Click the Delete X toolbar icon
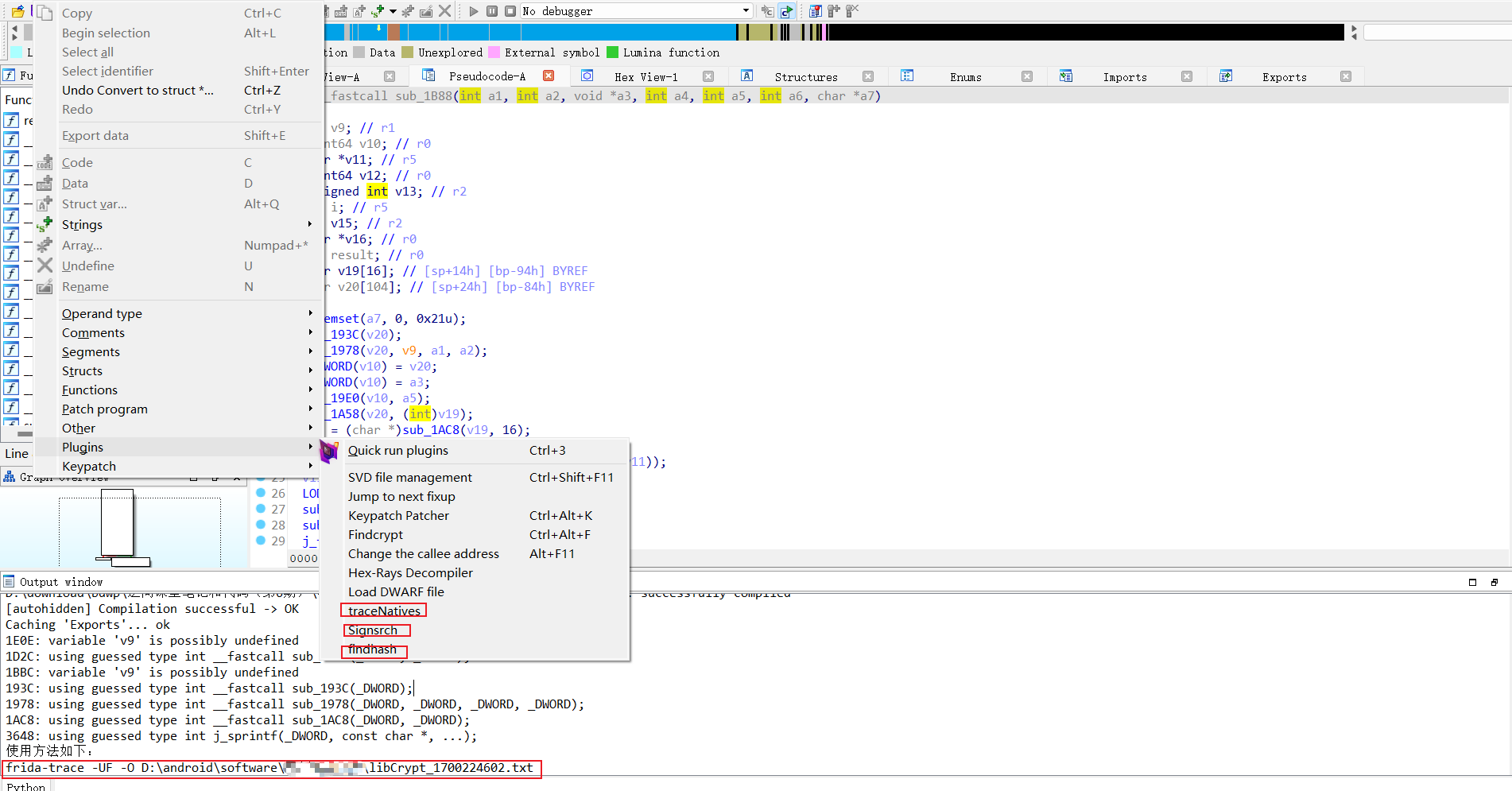Screen dimensions: 1512x791 coord(444,11)
